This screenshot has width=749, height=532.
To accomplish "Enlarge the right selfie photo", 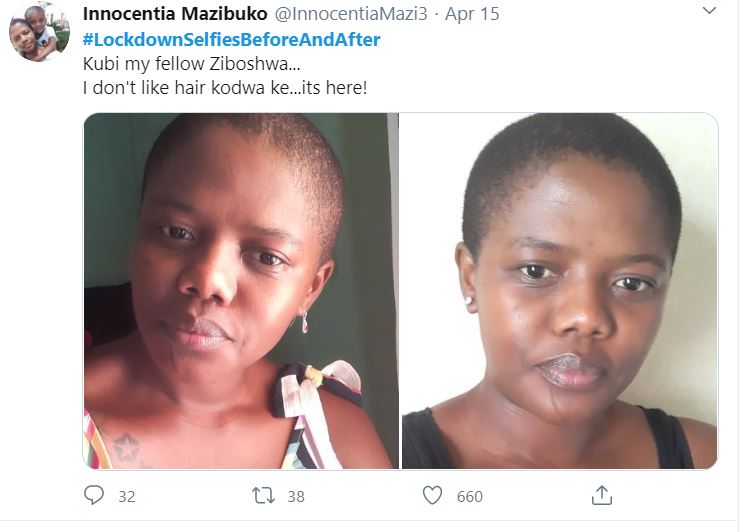I will coord(559,290).
